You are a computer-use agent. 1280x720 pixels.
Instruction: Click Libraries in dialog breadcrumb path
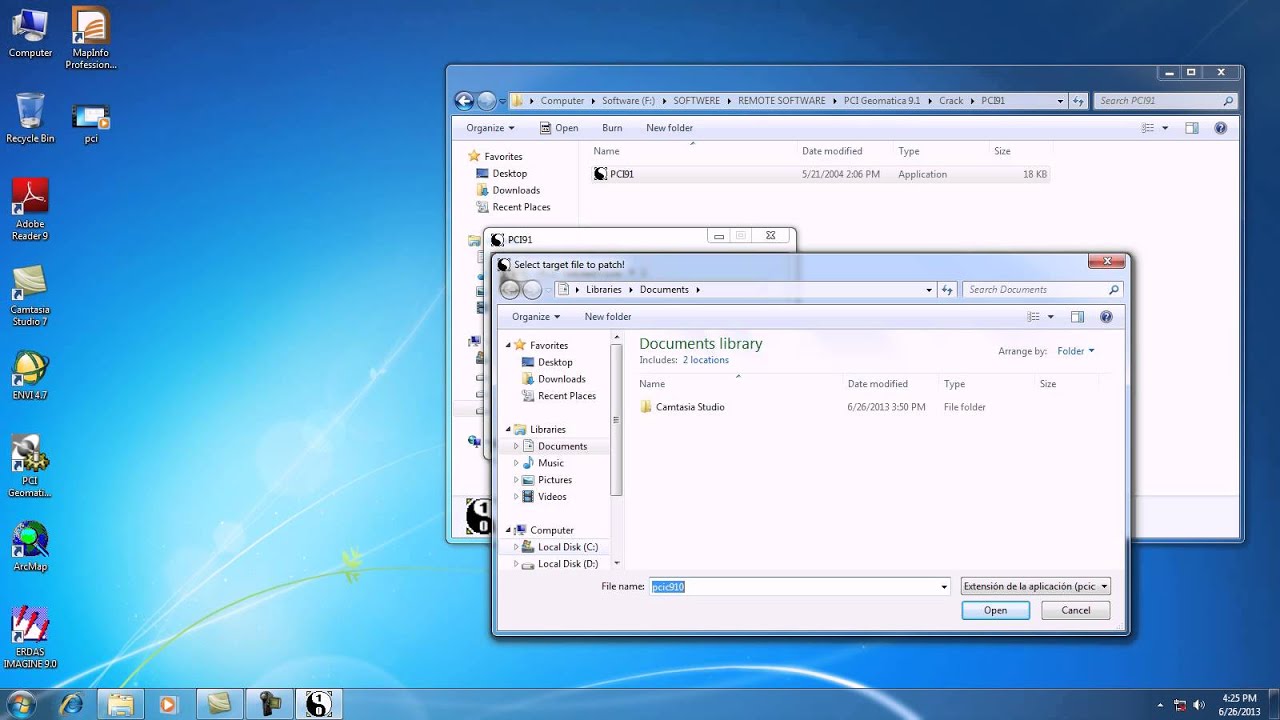(x=604, y=290)
